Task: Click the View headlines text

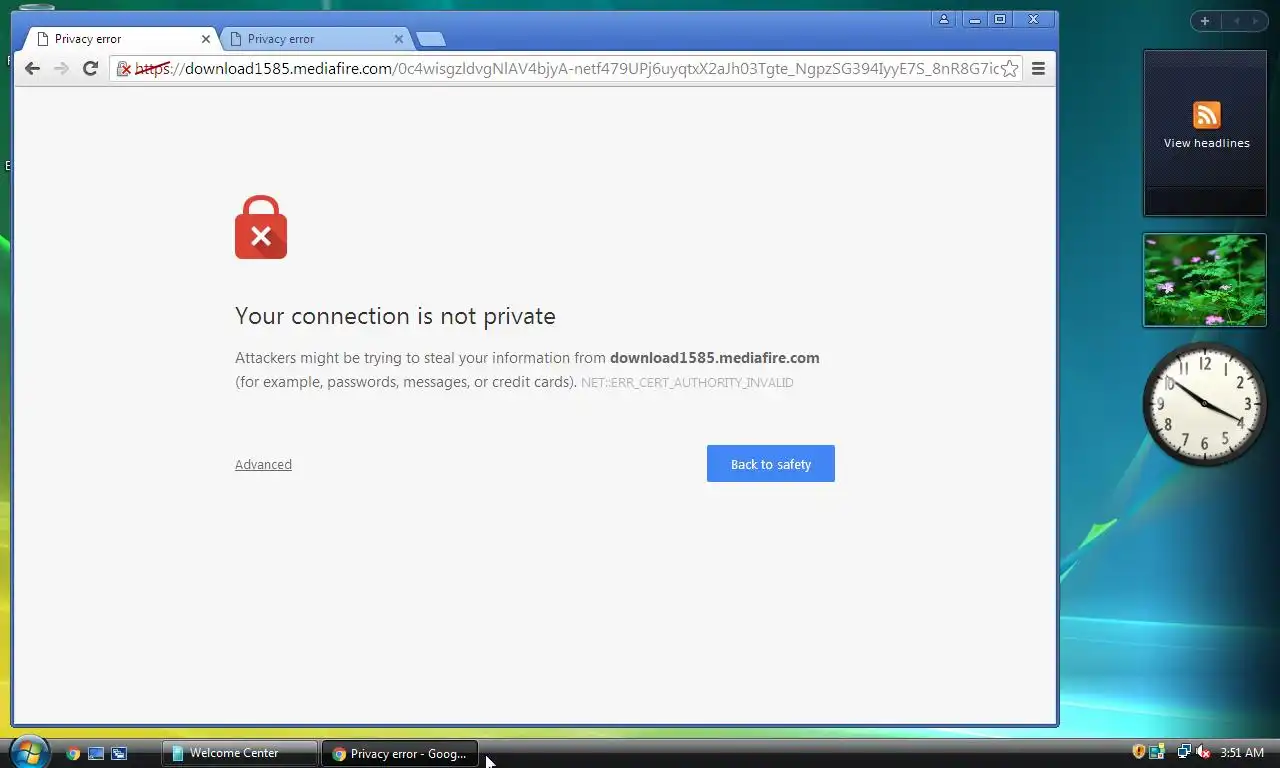Action: (1206, 143)
